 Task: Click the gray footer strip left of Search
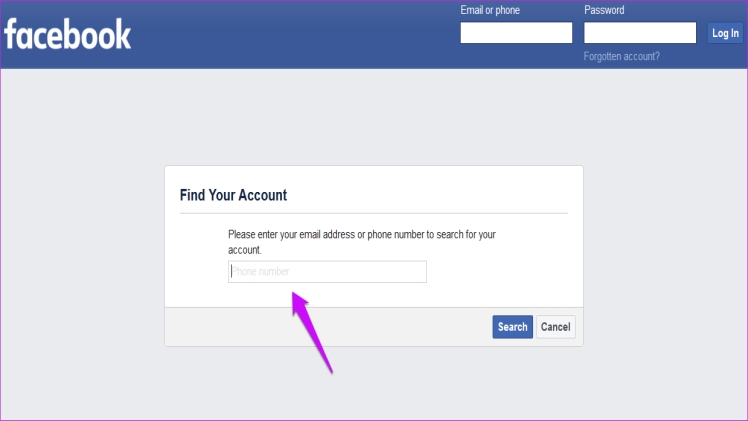328,327
